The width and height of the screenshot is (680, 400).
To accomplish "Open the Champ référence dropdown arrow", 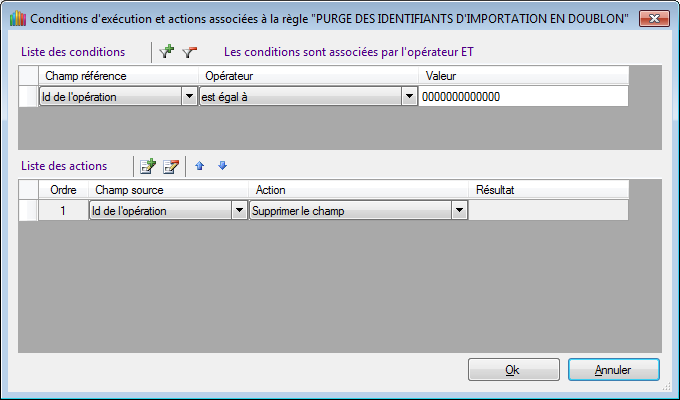I will tap(189, 96).
